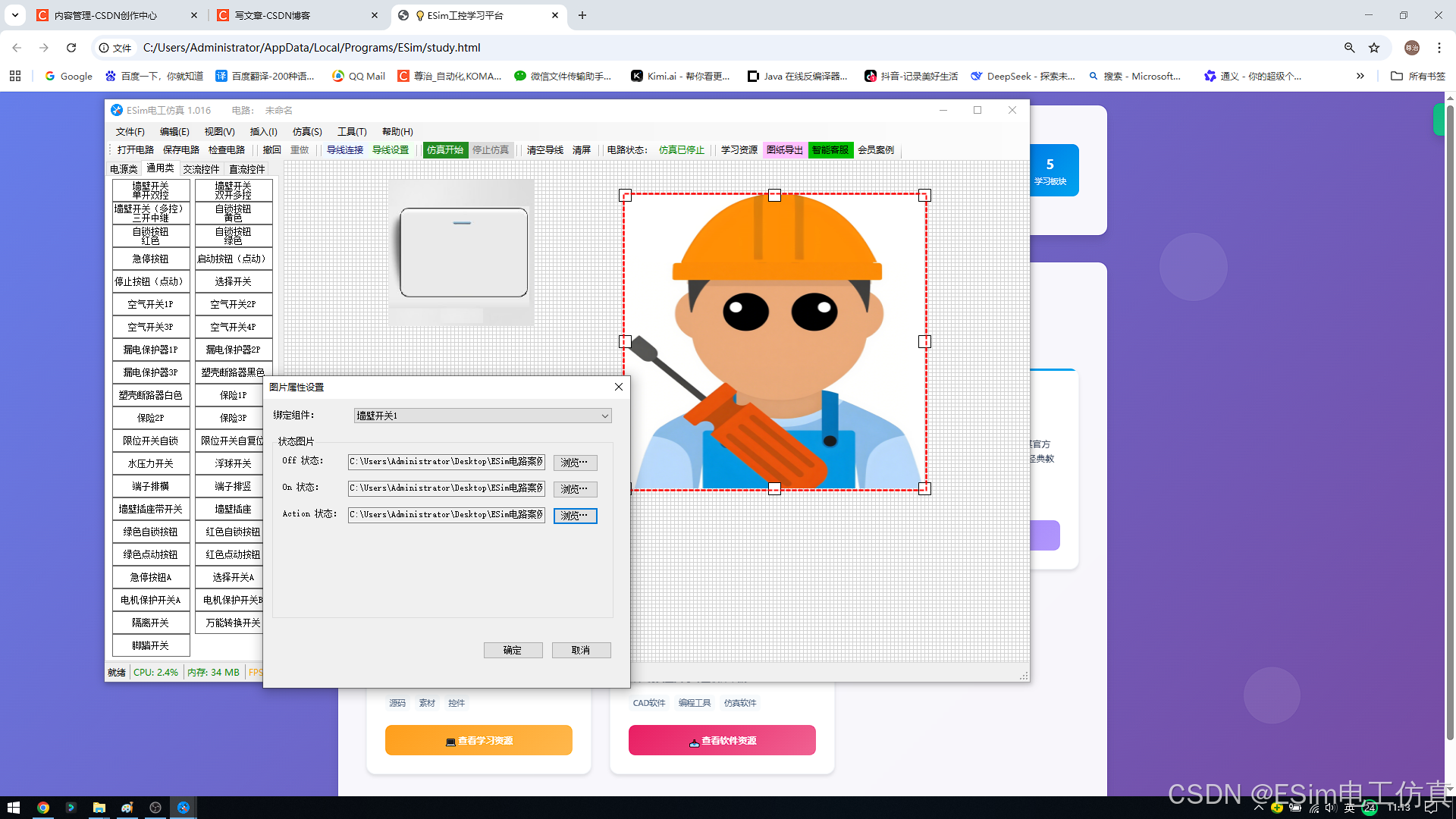Click the On 状态 path field
This screenshot has height=819, width=1456.
446,488
